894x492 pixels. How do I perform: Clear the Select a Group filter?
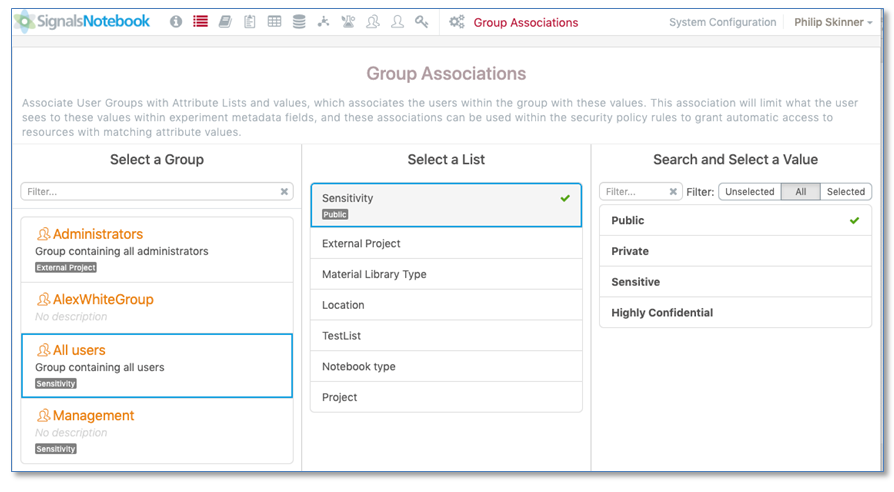coord(284,191)
